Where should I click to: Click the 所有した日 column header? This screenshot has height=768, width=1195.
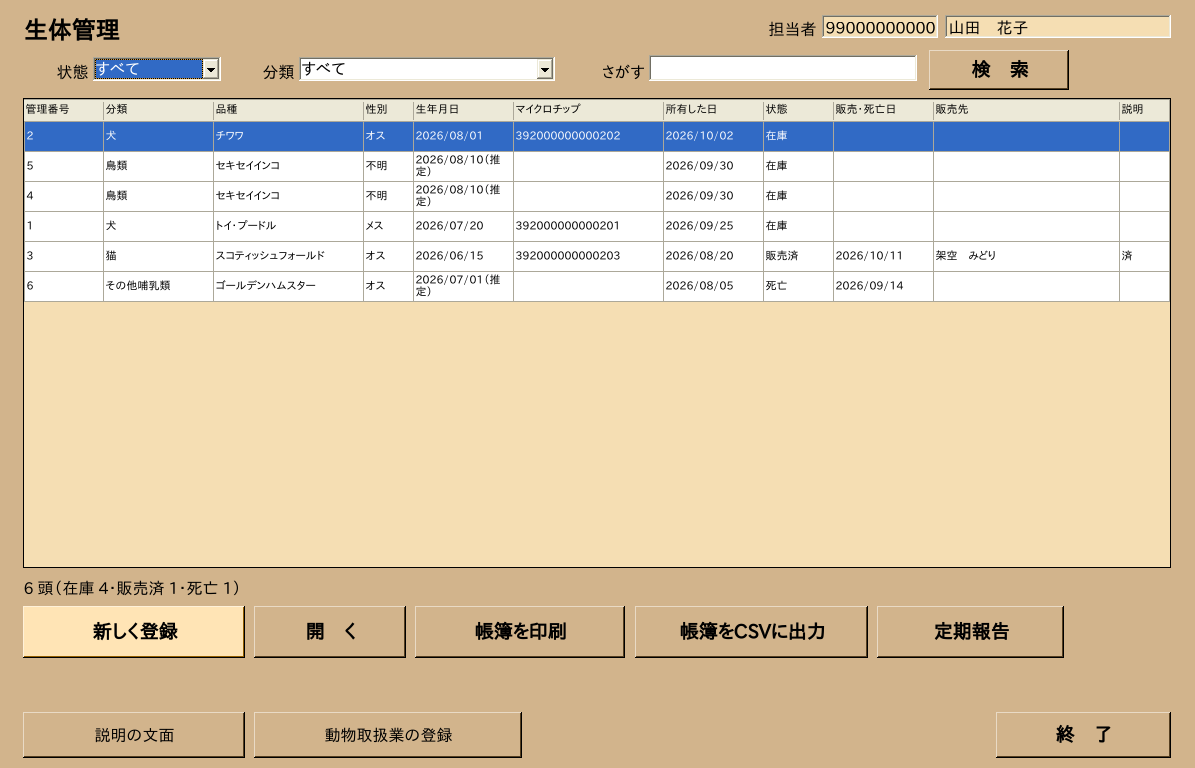point(713,110)
